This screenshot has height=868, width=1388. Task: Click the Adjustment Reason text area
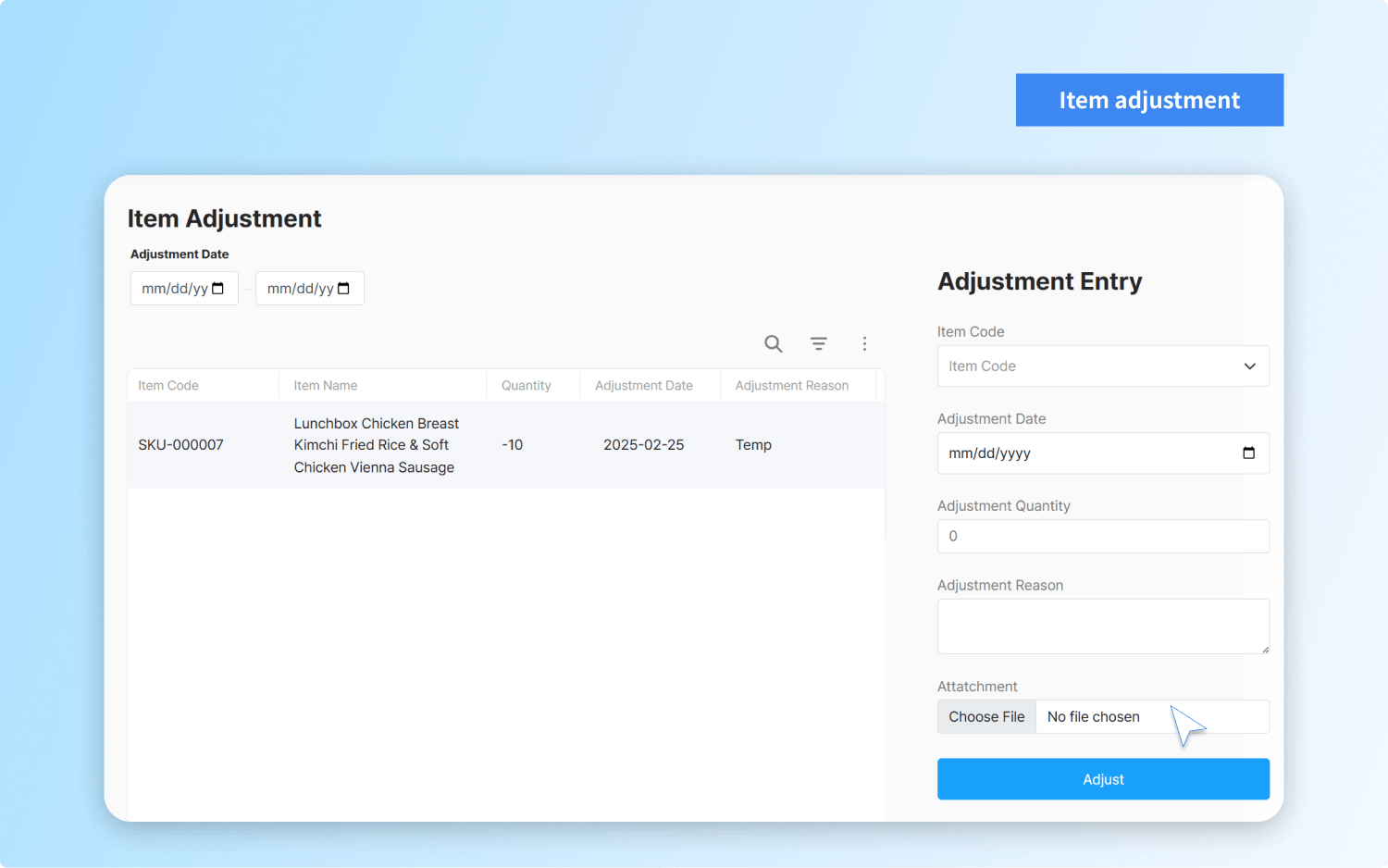tap(1103, 626)
